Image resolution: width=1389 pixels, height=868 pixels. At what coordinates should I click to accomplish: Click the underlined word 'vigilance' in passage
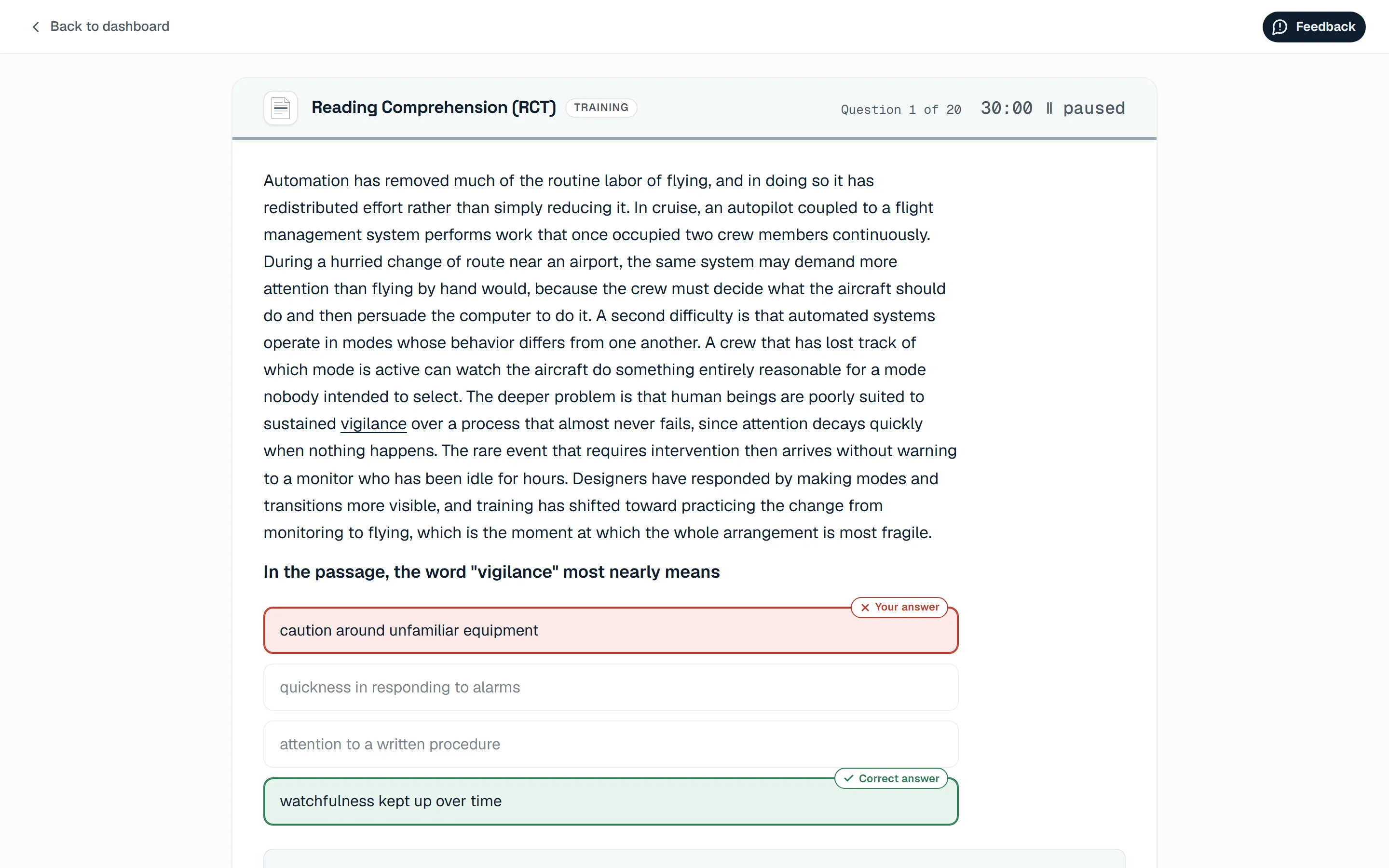point(373,424)
